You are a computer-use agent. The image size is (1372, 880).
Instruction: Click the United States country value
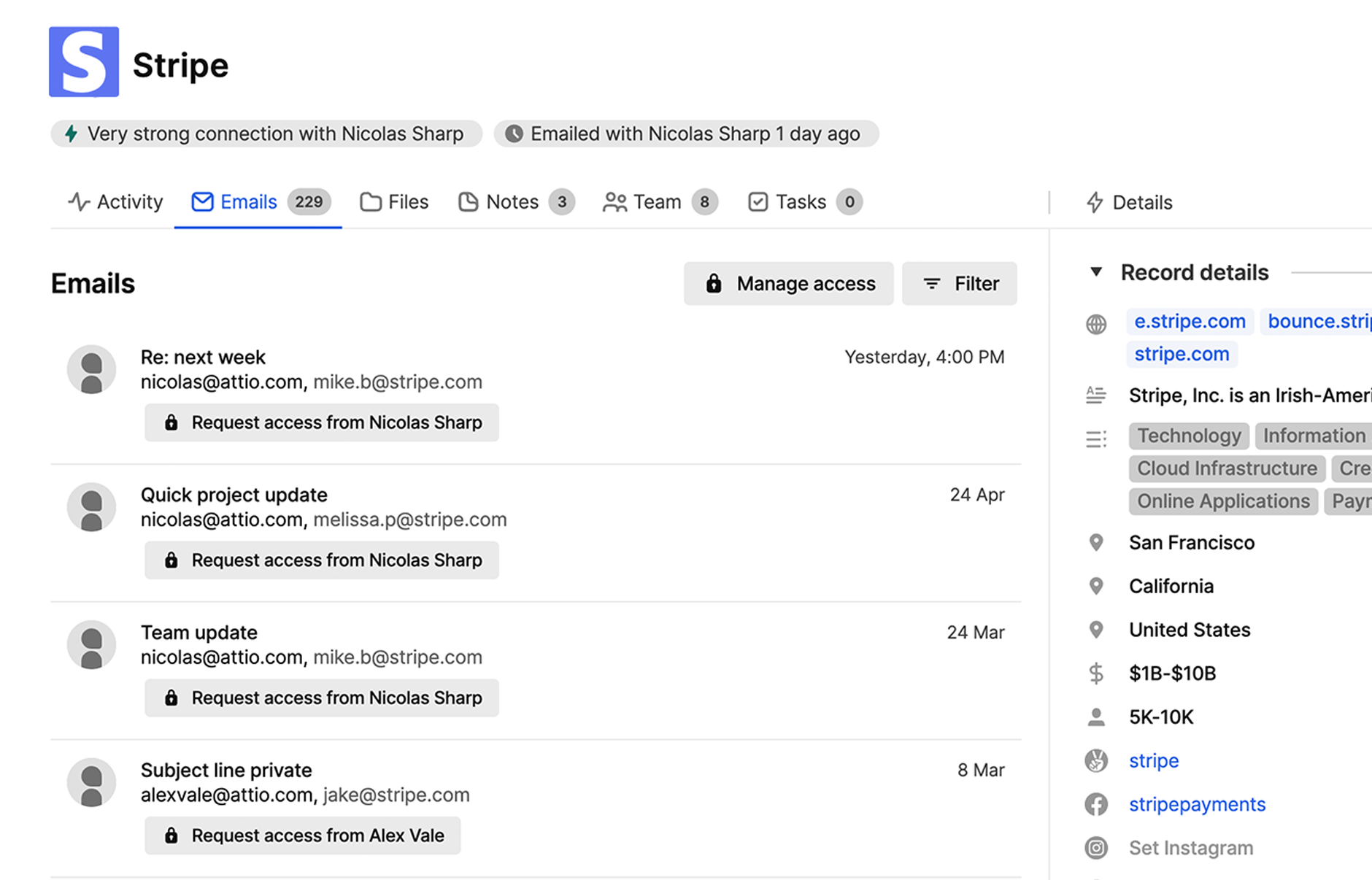tap(1190, 630)
